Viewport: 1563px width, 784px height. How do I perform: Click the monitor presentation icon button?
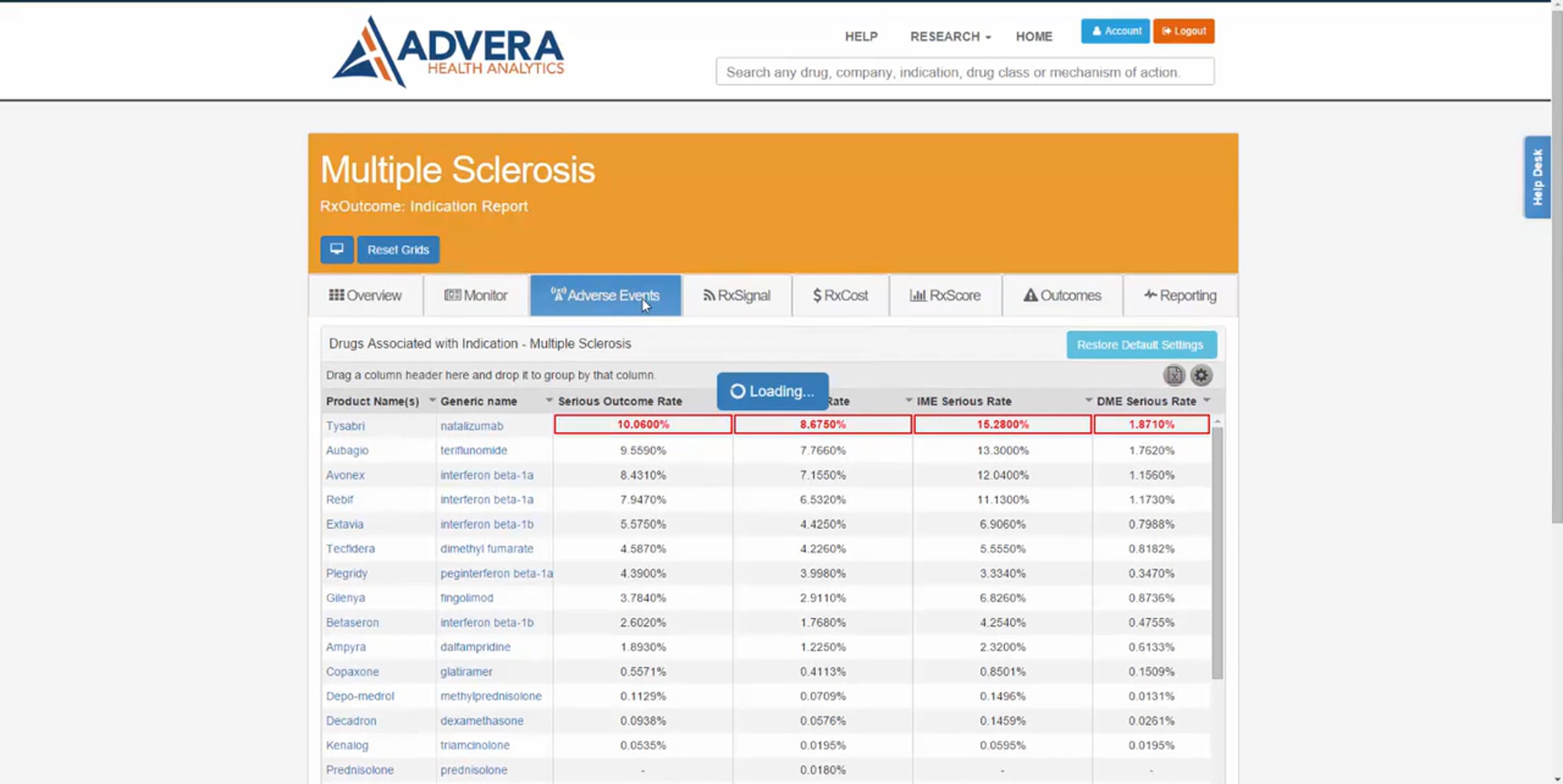click(337, 249)
